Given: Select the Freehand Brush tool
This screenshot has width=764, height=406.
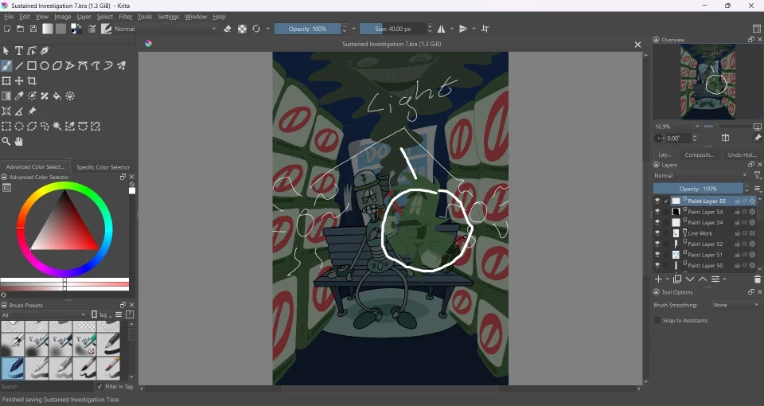Looking at the screenshot, I should point(6,66).
